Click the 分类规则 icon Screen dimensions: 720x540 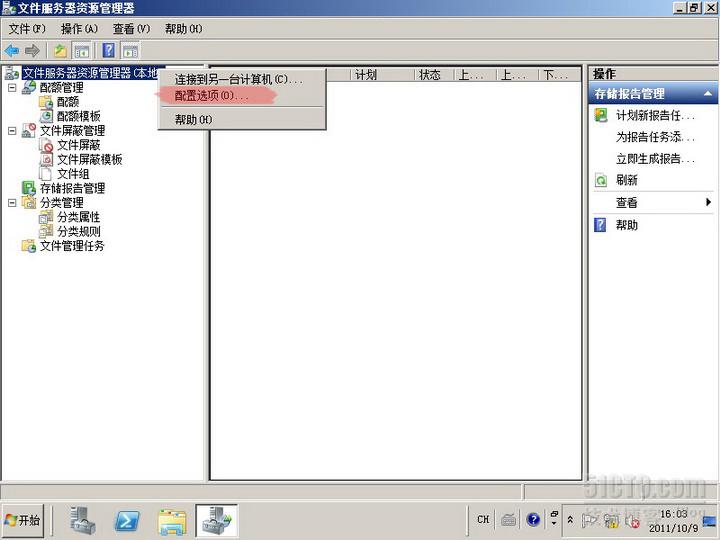coord(46,231)
